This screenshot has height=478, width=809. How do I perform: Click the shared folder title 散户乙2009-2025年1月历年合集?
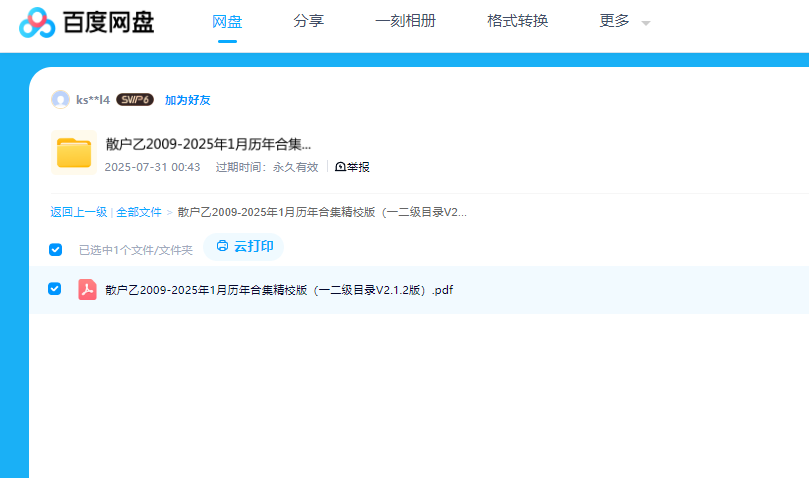coord(208,144)
